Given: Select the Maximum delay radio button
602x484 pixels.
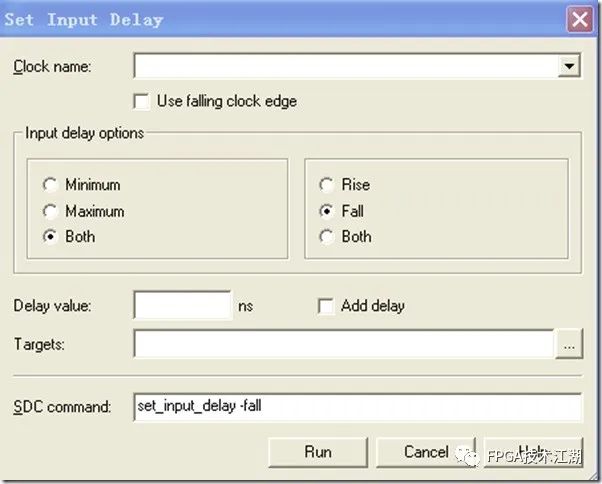Looking at the screenshot, I should [x=50, y=211].
